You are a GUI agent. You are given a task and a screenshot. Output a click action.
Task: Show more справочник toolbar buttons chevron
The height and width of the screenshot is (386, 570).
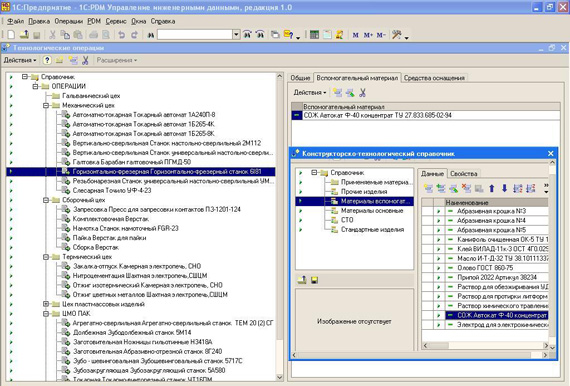[546, 188]
